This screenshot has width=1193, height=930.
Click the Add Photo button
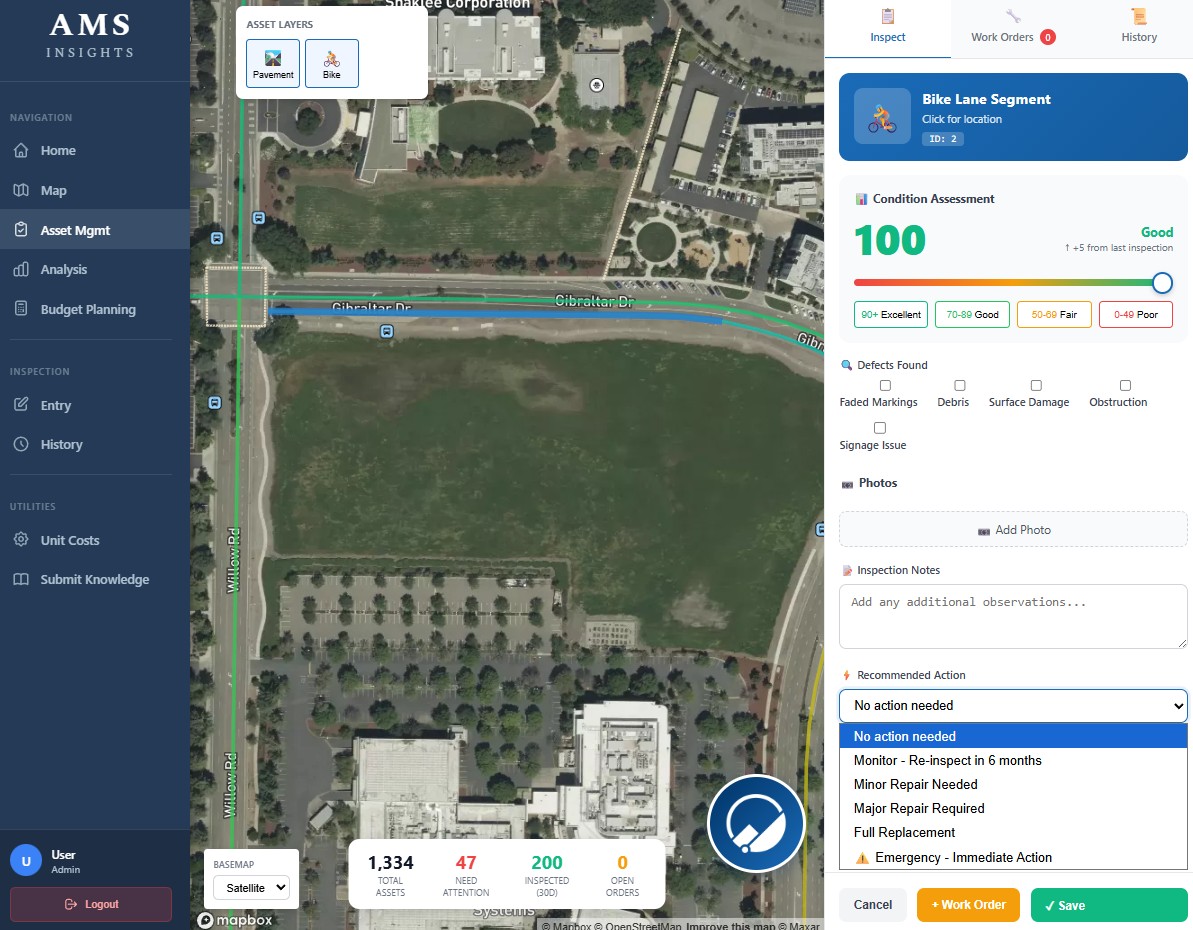click(x=1013, y=530)
